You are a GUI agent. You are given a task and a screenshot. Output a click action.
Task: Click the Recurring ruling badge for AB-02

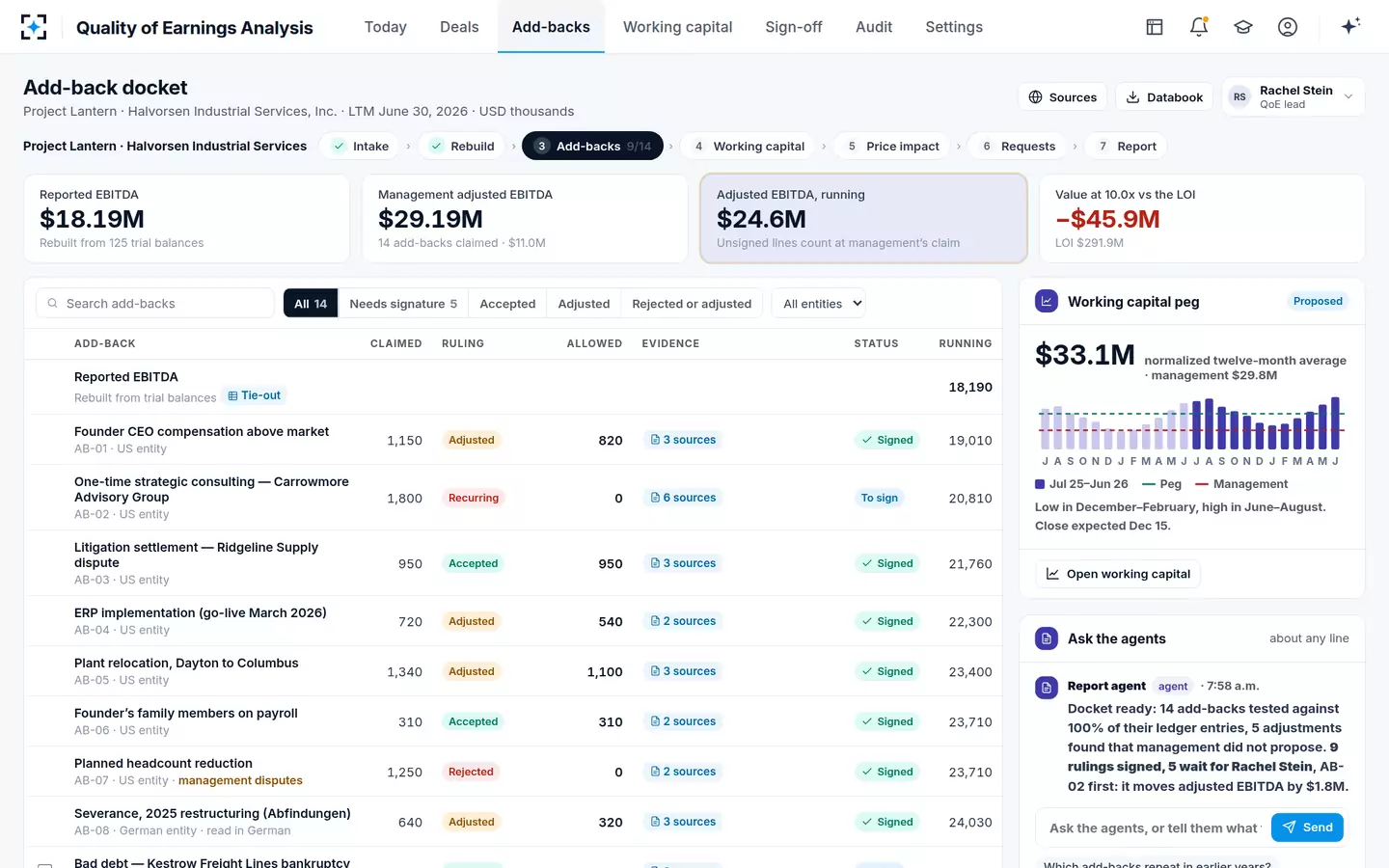click(474, 498)
